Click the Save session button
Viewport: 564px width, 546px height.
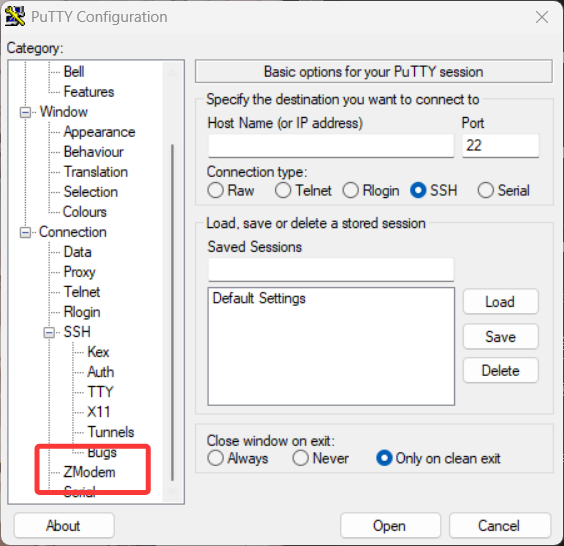coord(501,337)
